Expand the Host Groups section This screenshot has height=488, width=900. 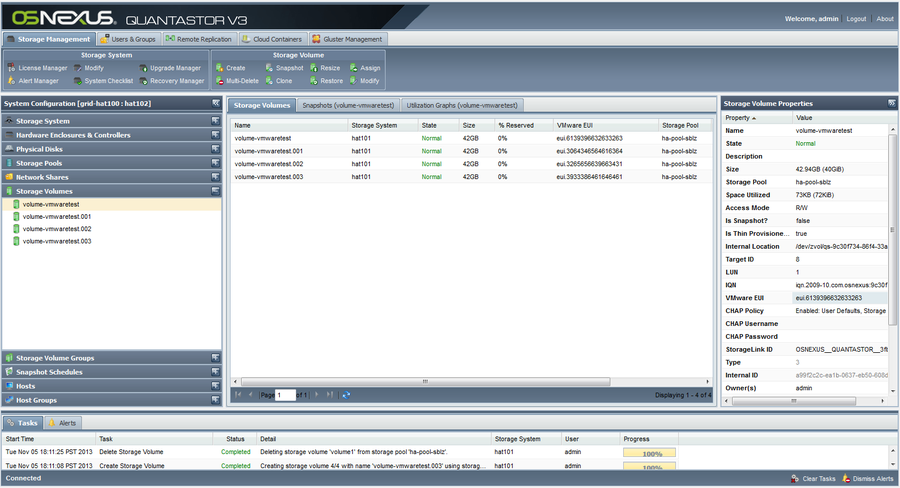pos(215,400)
